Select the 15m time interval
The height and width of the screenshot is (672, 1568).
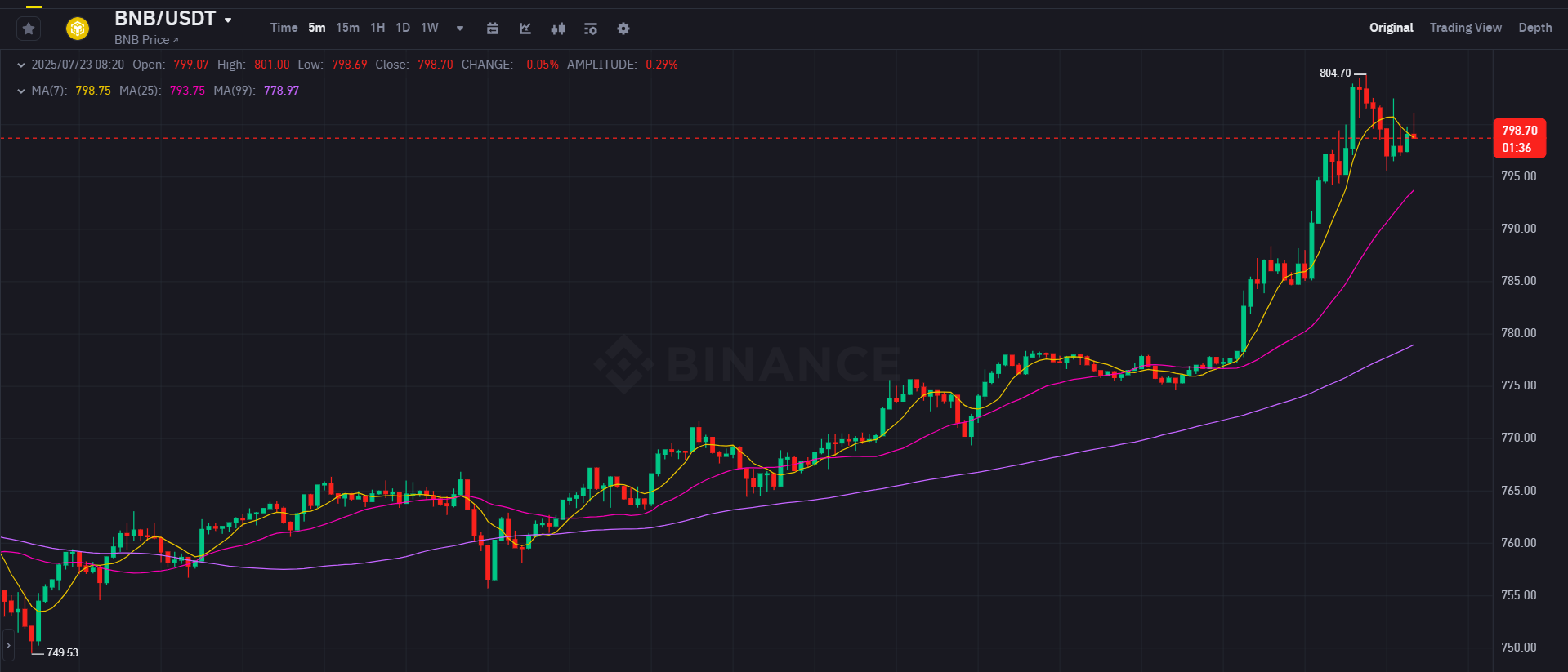347,28
